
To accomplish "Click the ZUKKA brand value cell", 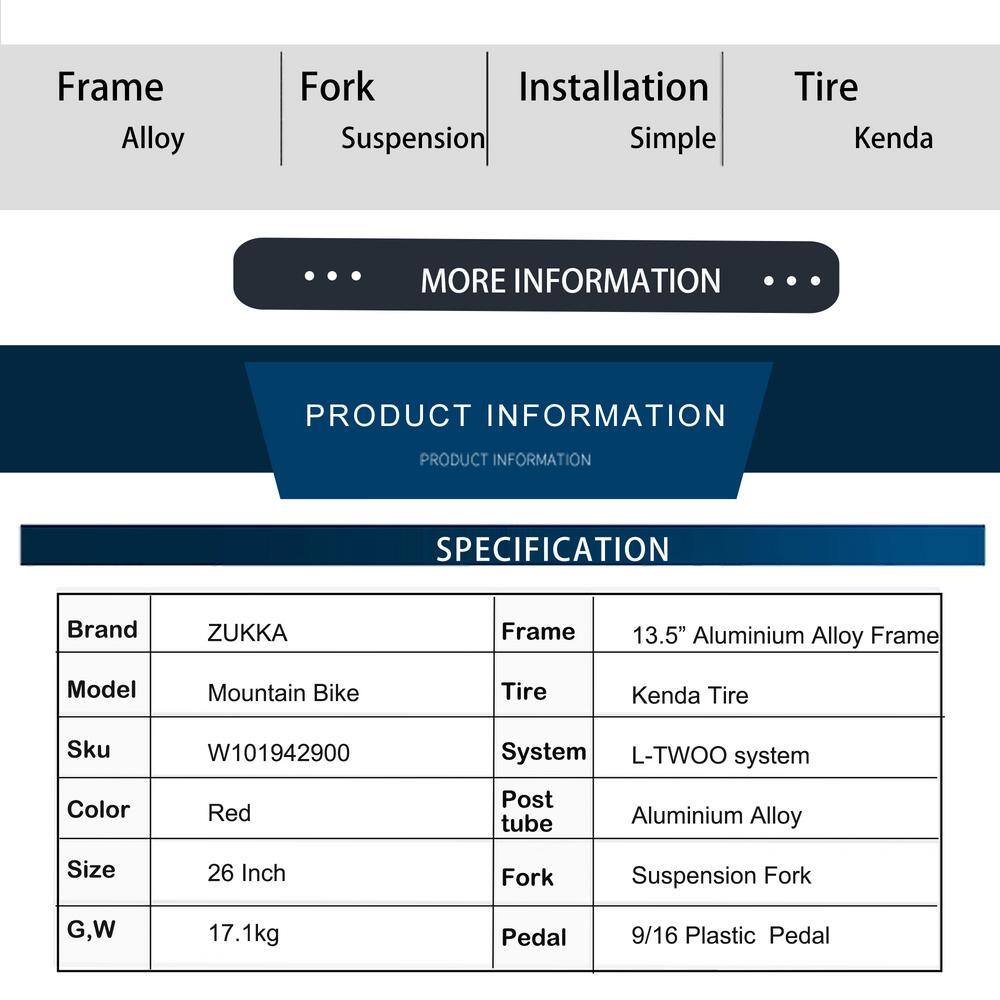I will tap(322, 624).
